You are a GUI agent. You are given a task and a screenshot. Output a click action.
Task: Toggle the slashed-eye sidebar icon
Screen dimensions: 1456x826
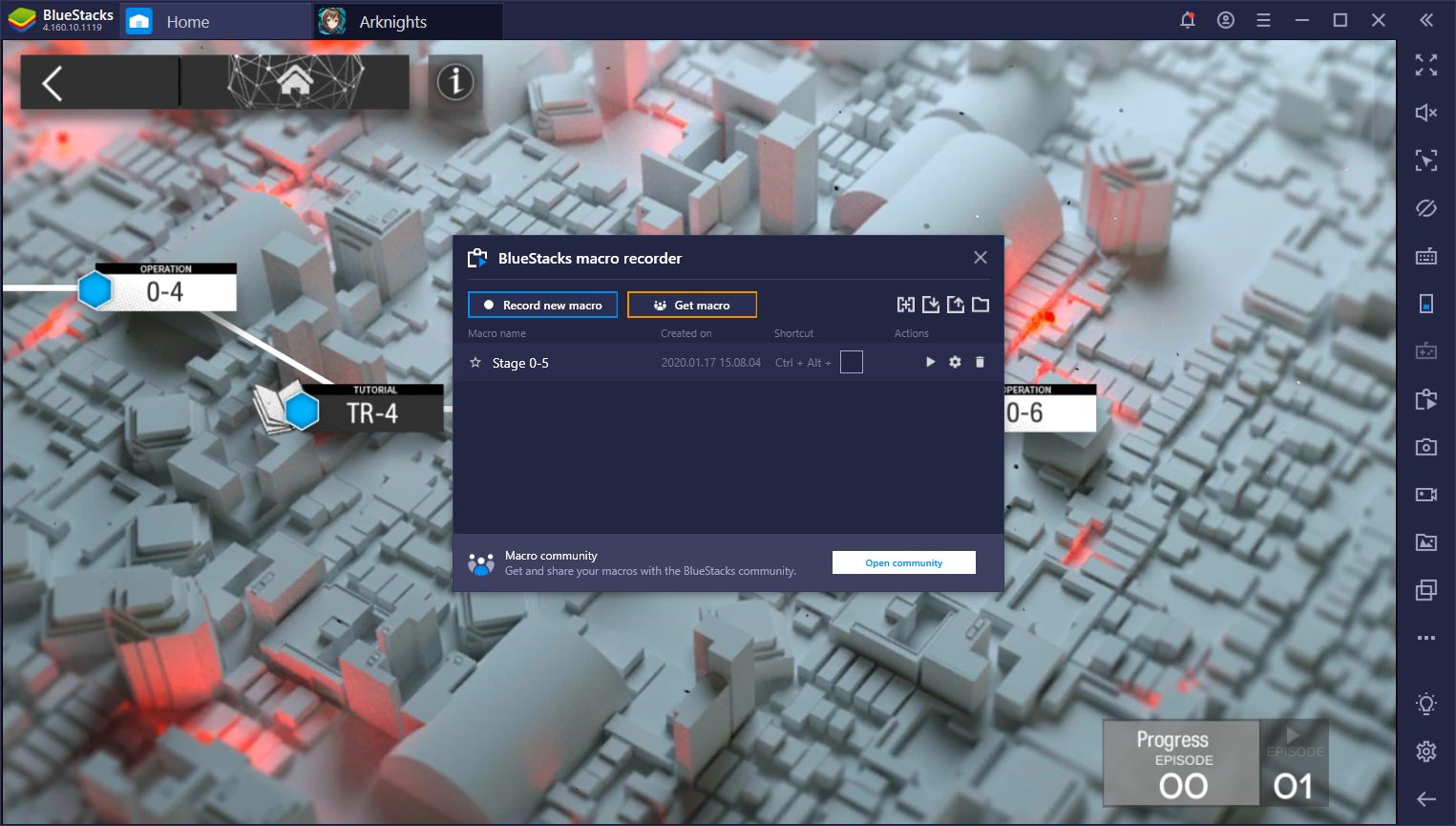pos(1426,208)
